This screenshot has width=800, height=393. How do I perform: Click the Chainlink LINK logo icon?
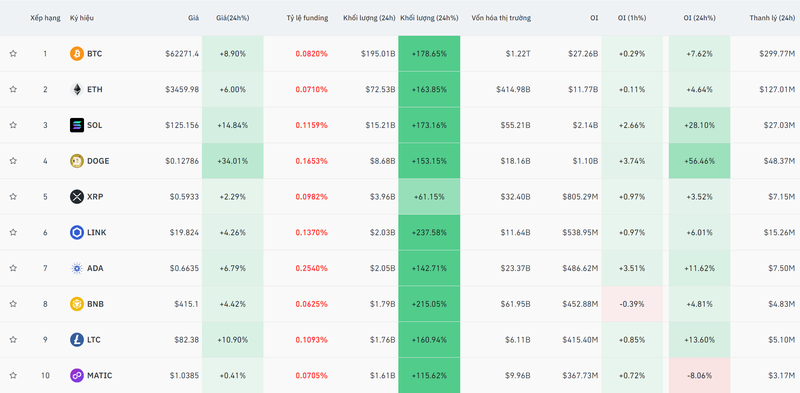click(77, 232)
